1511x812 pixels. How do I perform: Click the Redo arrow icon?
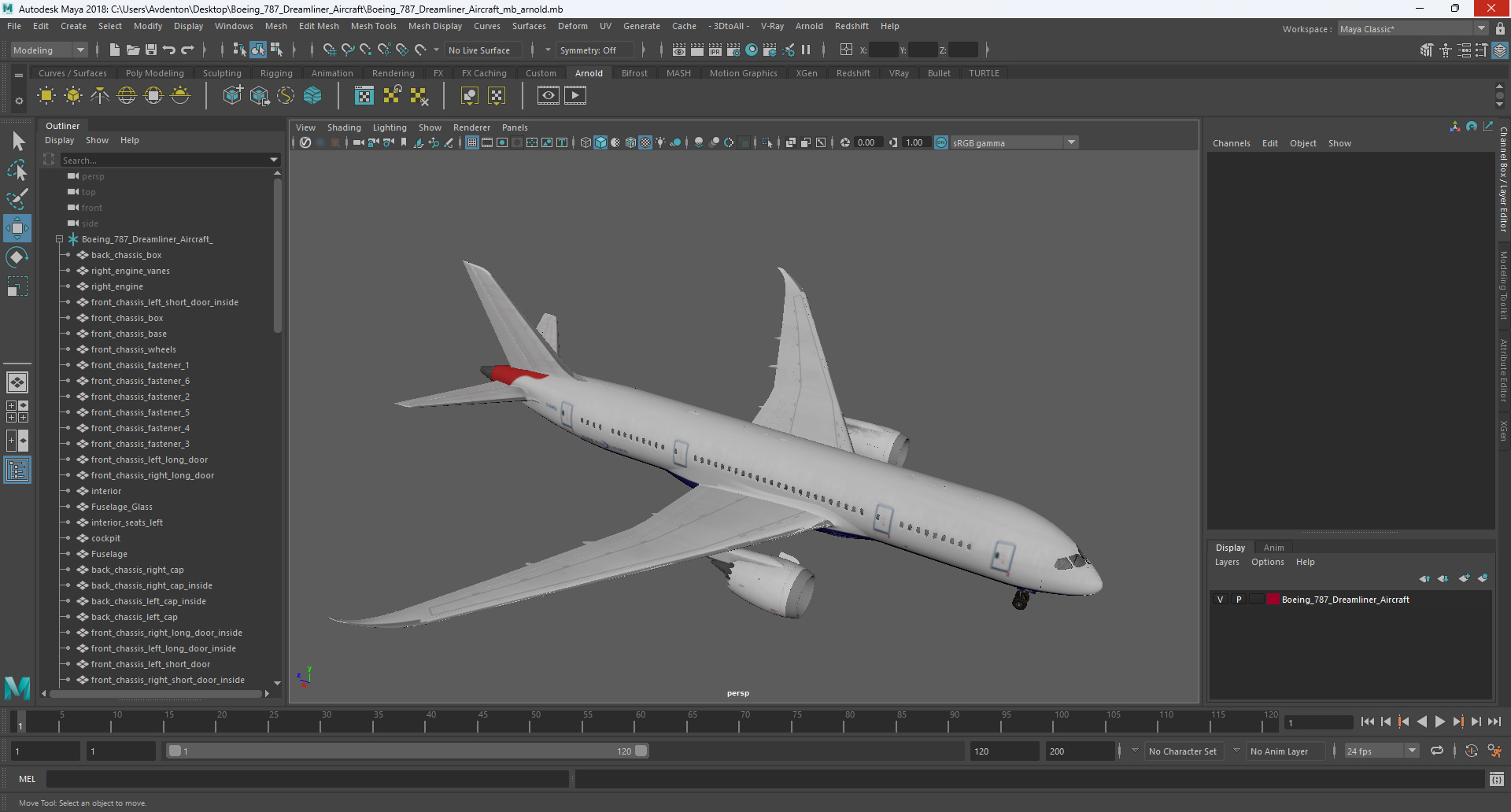coord(187,50)
